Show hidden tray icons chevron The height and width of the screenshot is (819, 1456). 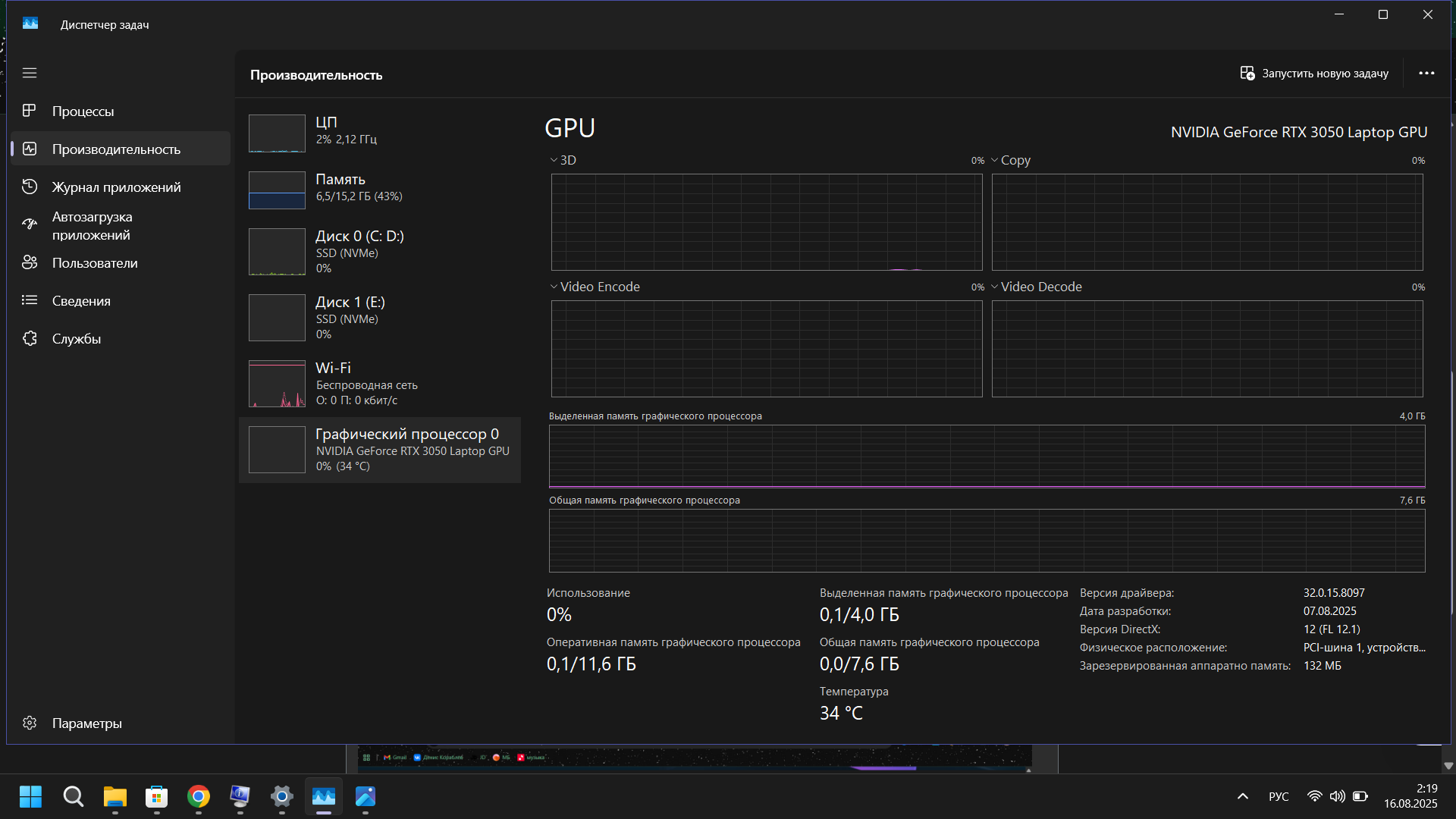[1243, 796]
